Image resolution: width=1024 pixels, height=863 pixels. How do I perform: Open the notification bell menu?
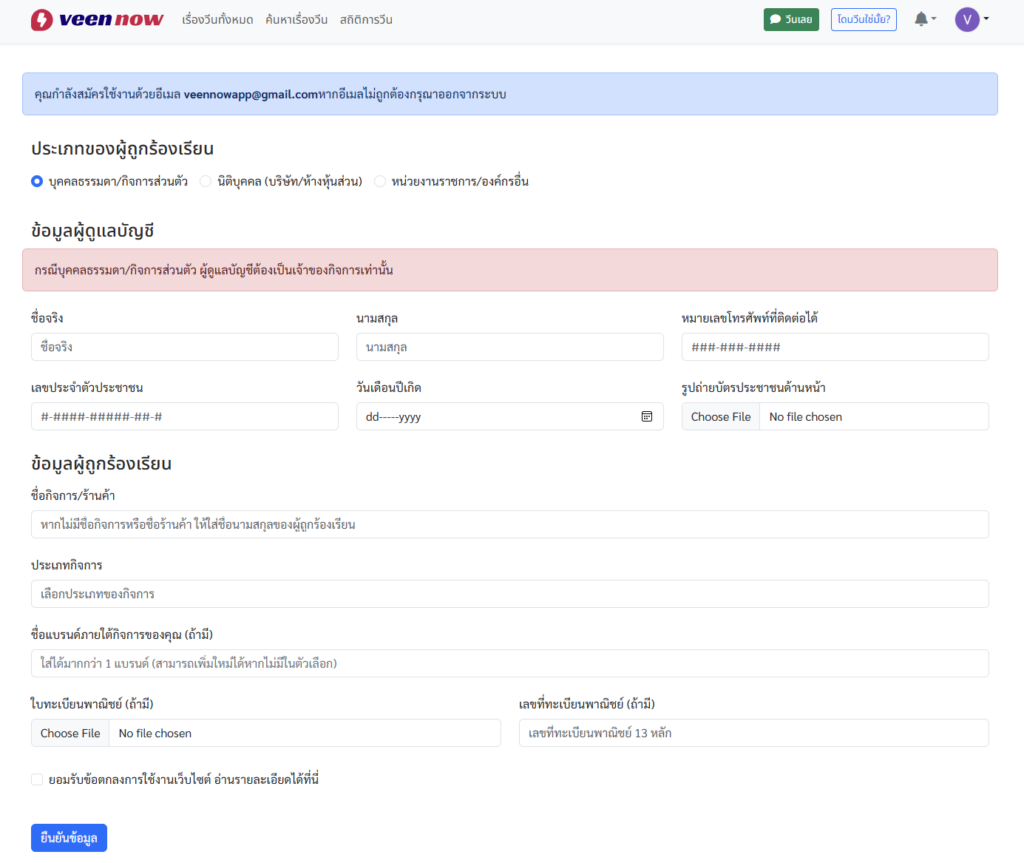coord(924,19)
